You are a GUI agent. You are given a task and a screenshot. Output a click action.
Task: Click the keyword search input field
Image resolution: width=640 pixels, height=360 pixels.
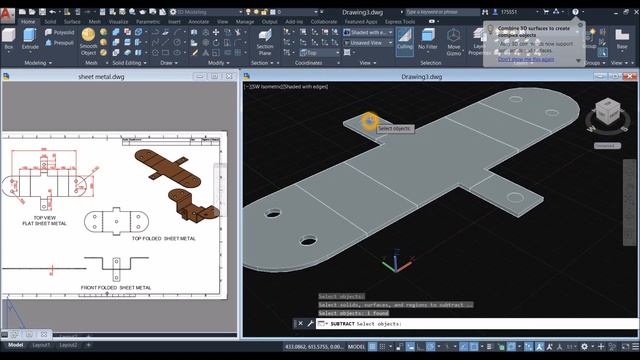click(442, 12)
